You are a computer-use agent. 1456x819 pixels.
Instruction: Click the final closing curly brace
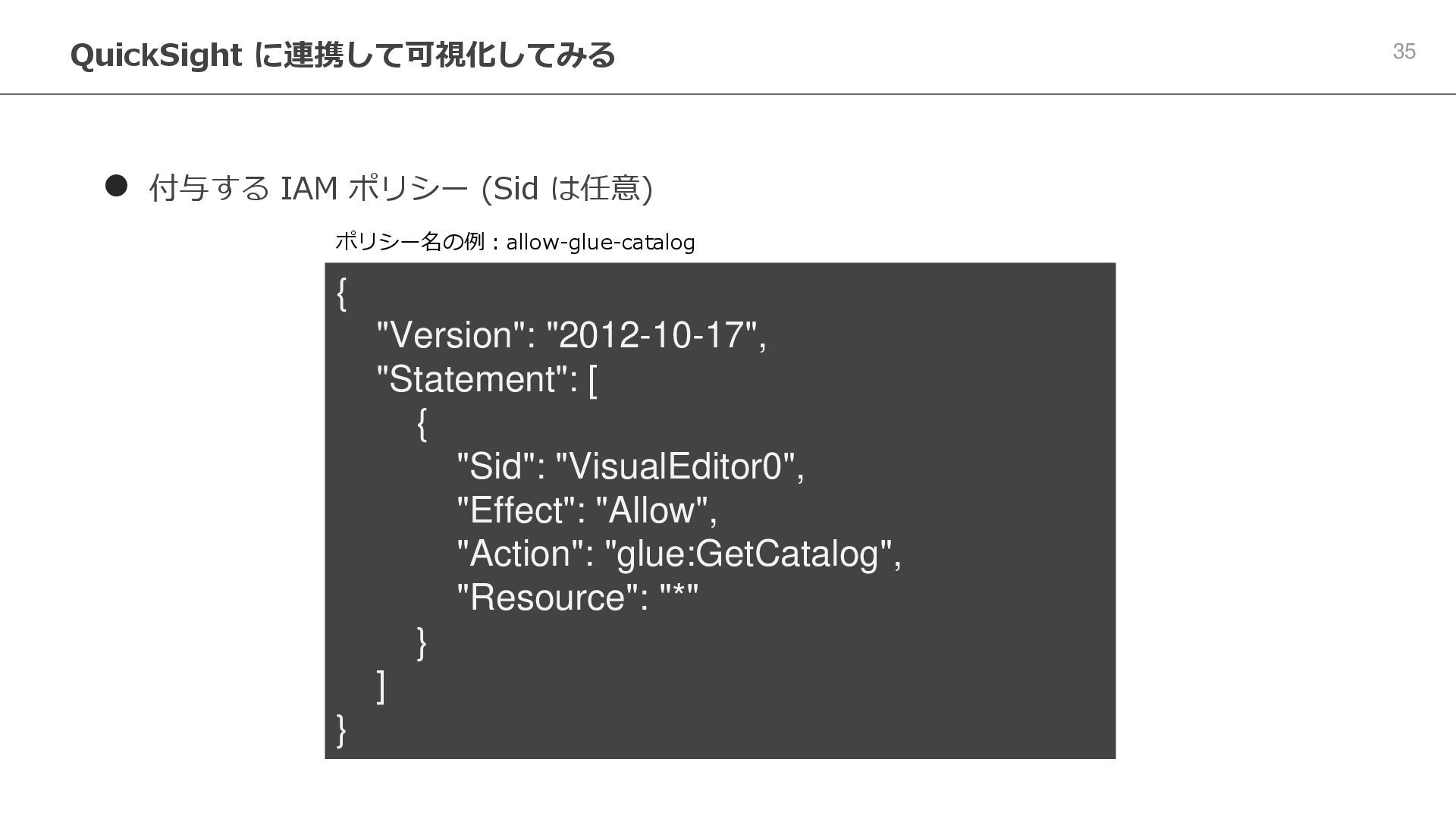point(341,730)
